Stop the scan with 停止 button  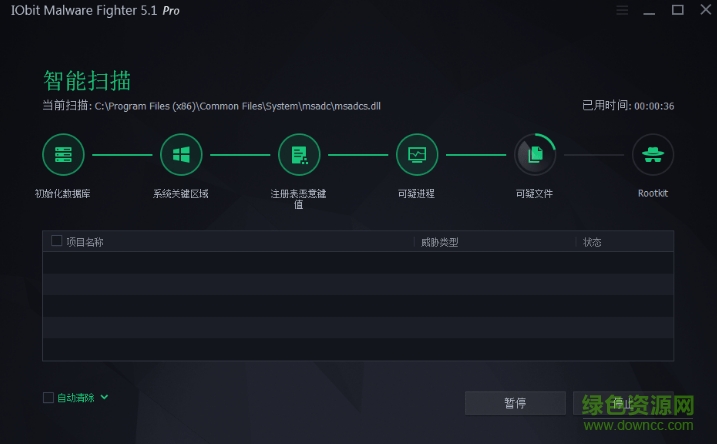click(x=623, y=403)
